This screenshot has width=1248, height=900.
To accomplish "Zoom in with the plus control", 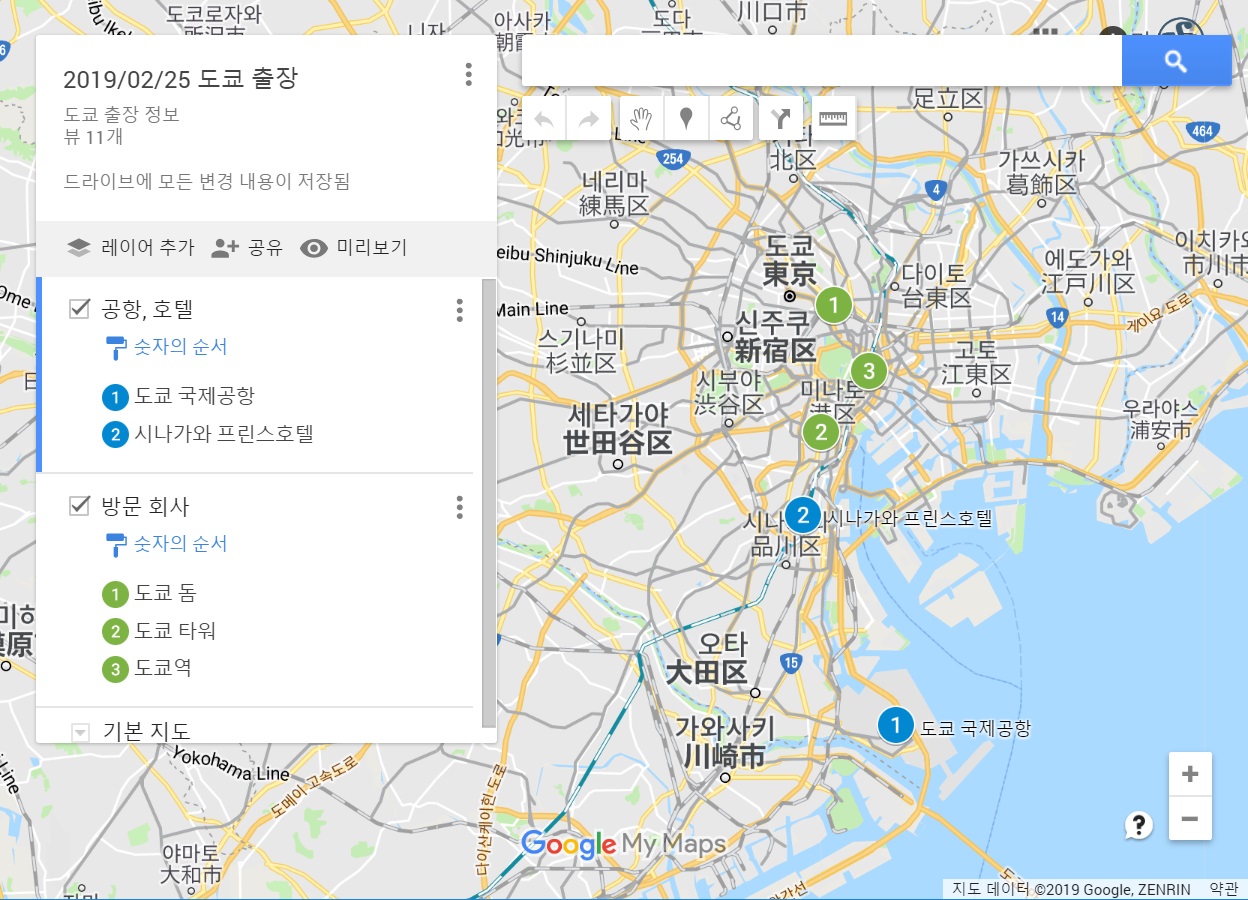I will pyautogui.click(x=1190, y=773).
